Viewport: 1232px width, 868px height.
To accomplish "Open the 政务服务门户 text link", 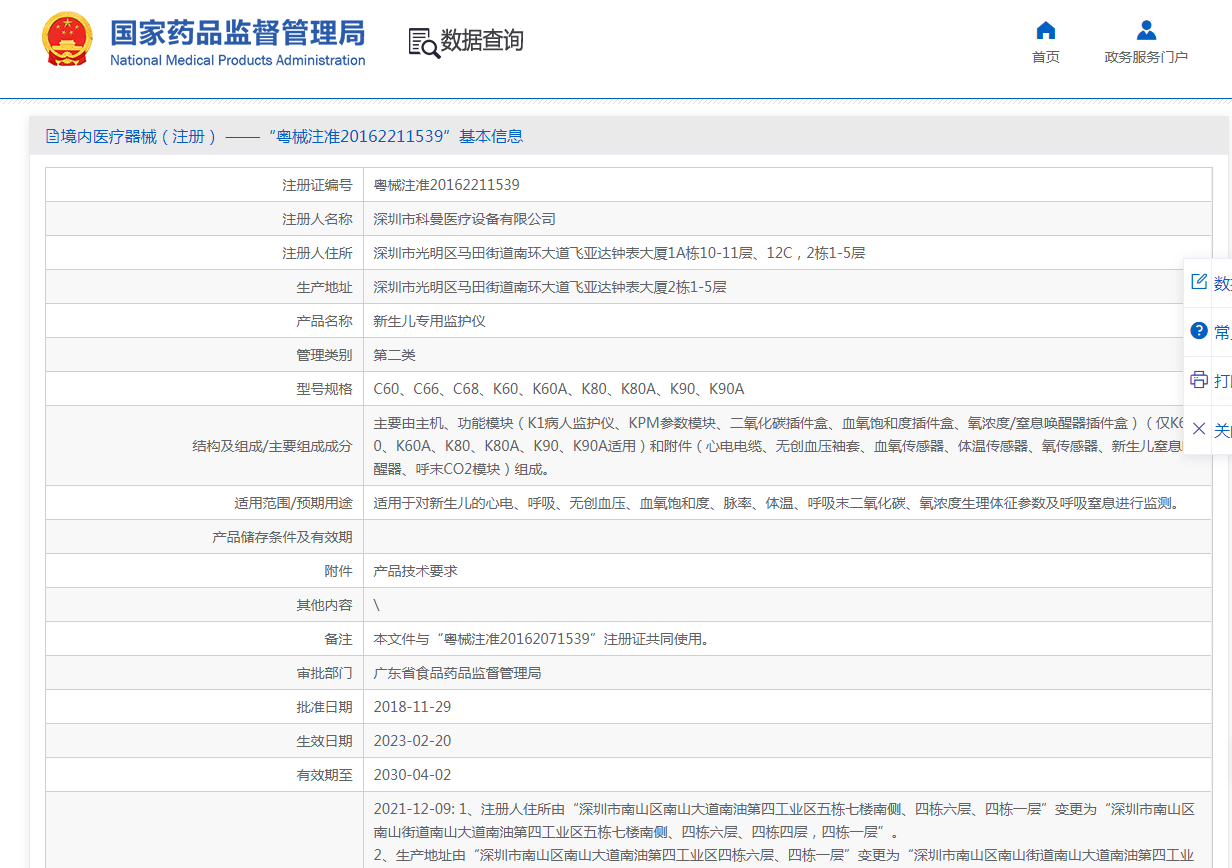I will click(1146, 57).
